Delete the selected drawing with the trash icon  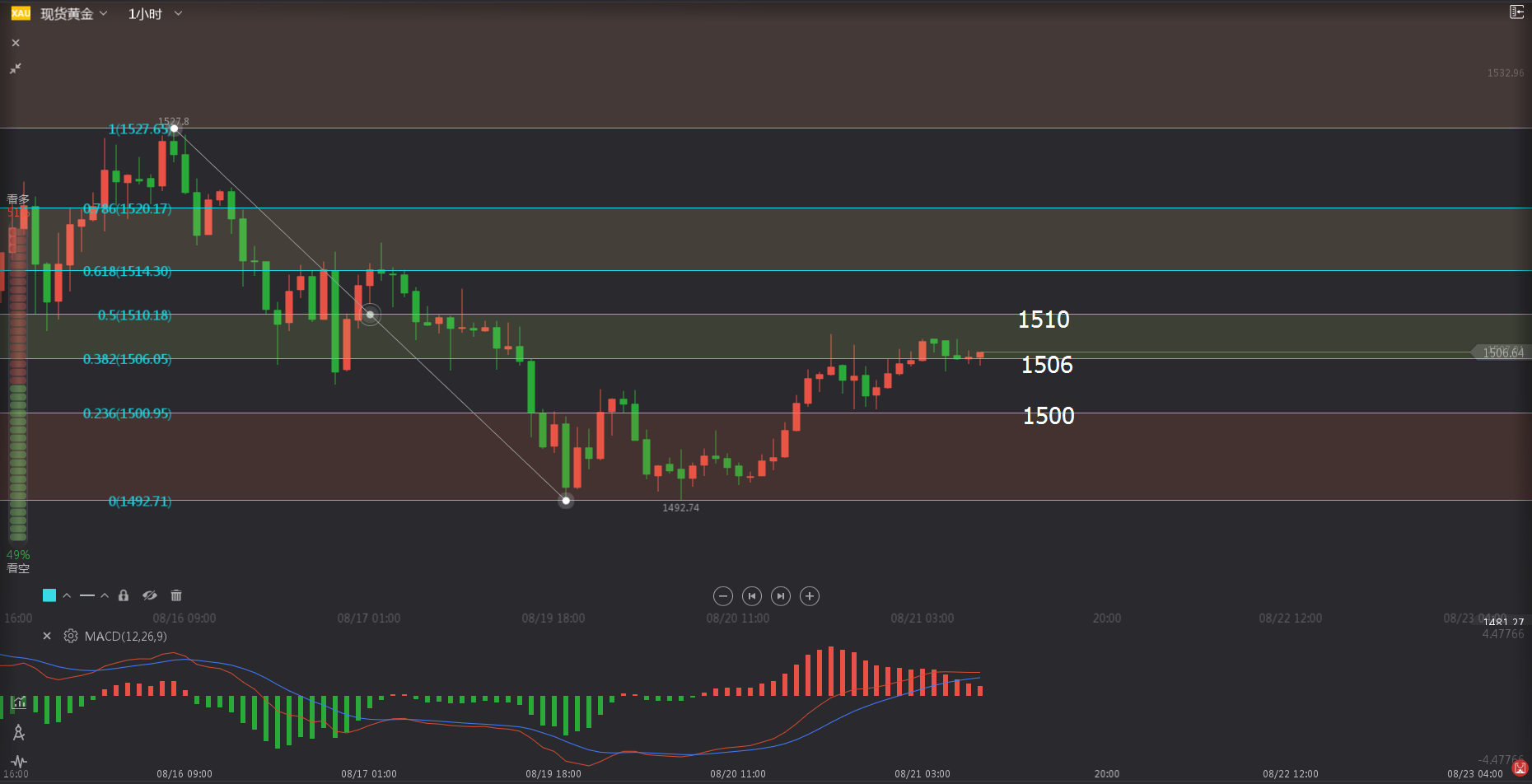point(176,595)
